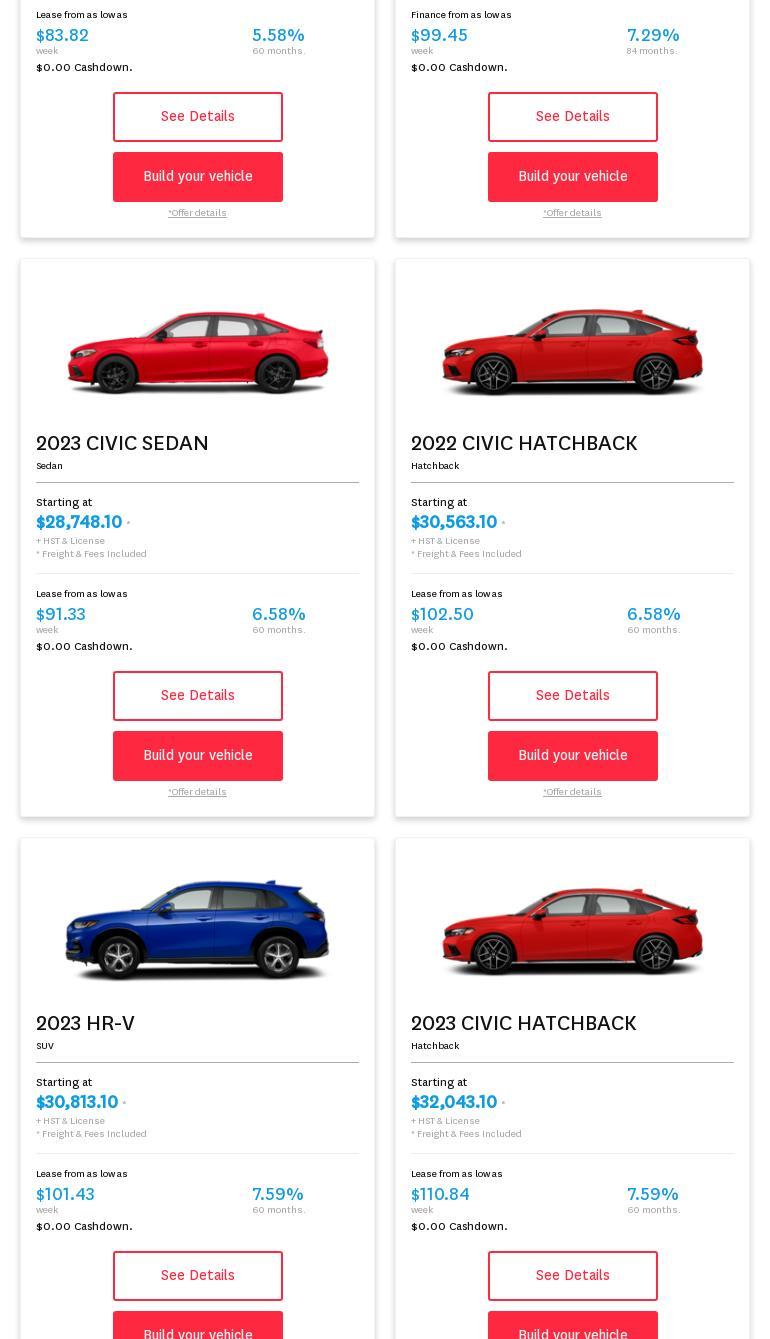Image resolution: width=770 pixels, height=1339 pixels.
Task: Select the 2023 Civic Hatchback car photo
Action: [572, 931]
